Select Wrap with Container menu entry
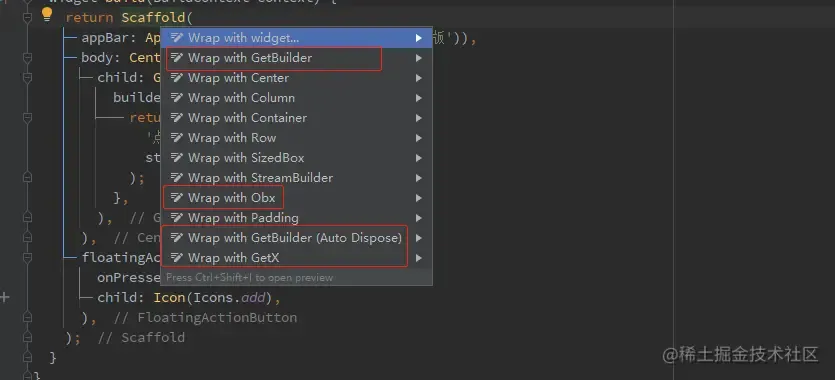Image resolution: width=835 pixels, height=380 pixels. [296, 118]
